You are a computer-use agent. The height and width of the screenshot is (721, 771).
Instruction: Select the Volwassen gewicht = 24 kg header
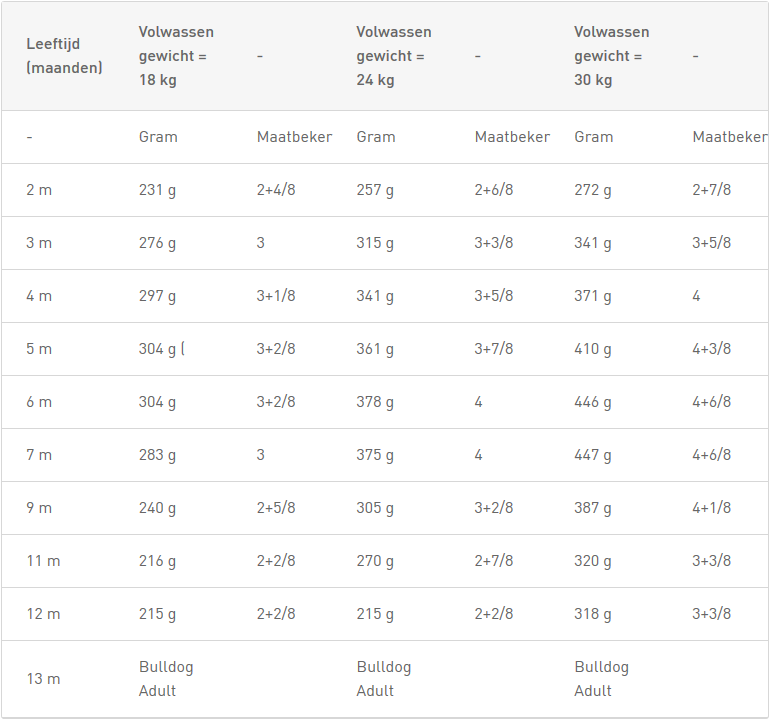click(x=394, y=56)
